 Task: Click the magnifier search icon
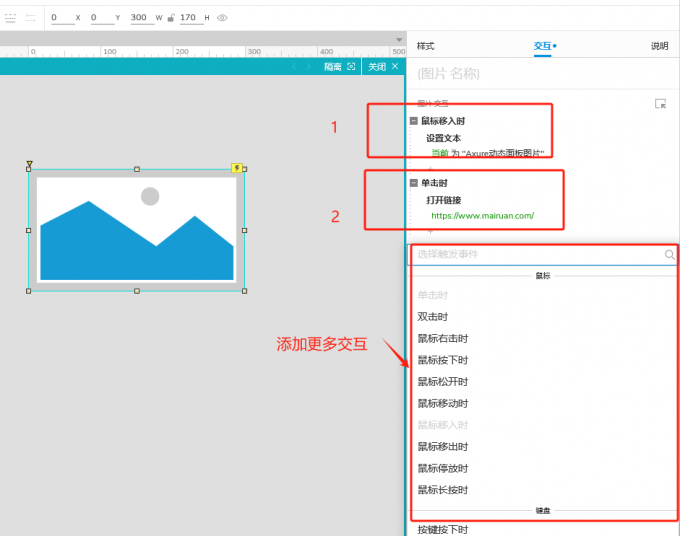coord(669,255)
